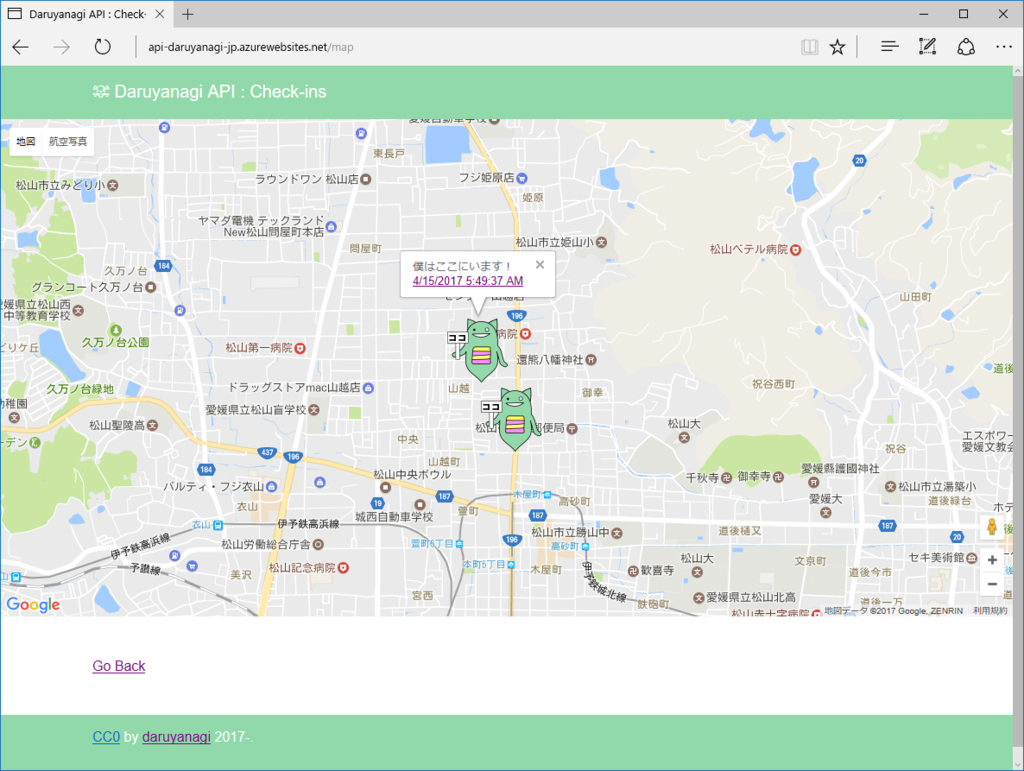
Task: Click the 松山第一病院 hospital marker
Action: click(300, 349)
